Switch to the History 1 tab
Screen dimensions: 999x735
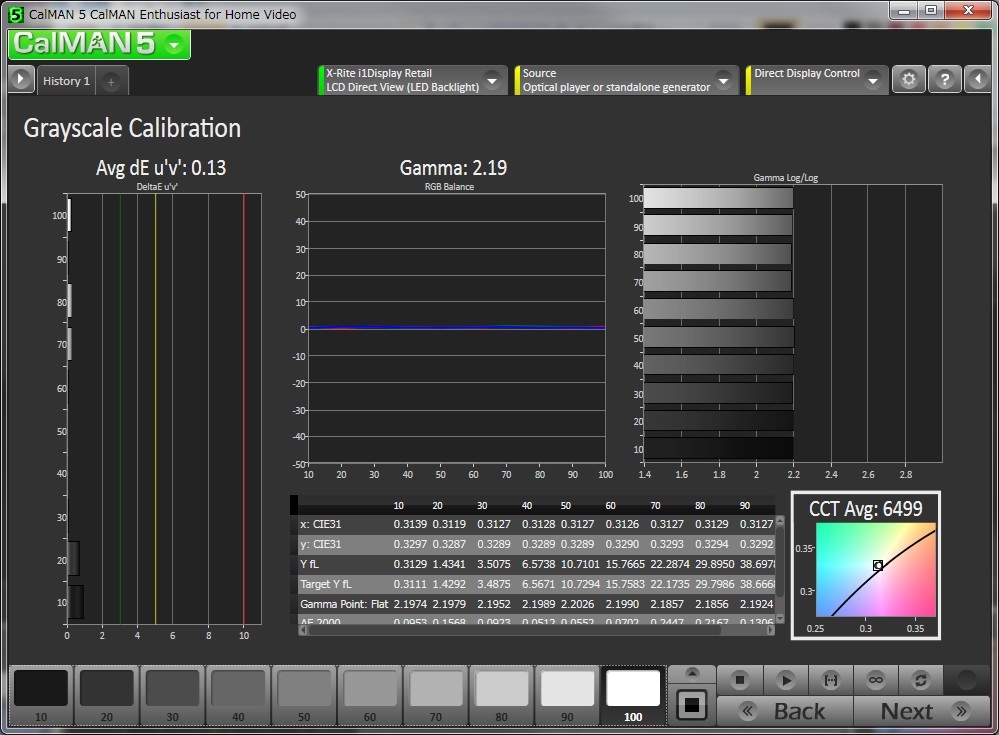(66, 81)
